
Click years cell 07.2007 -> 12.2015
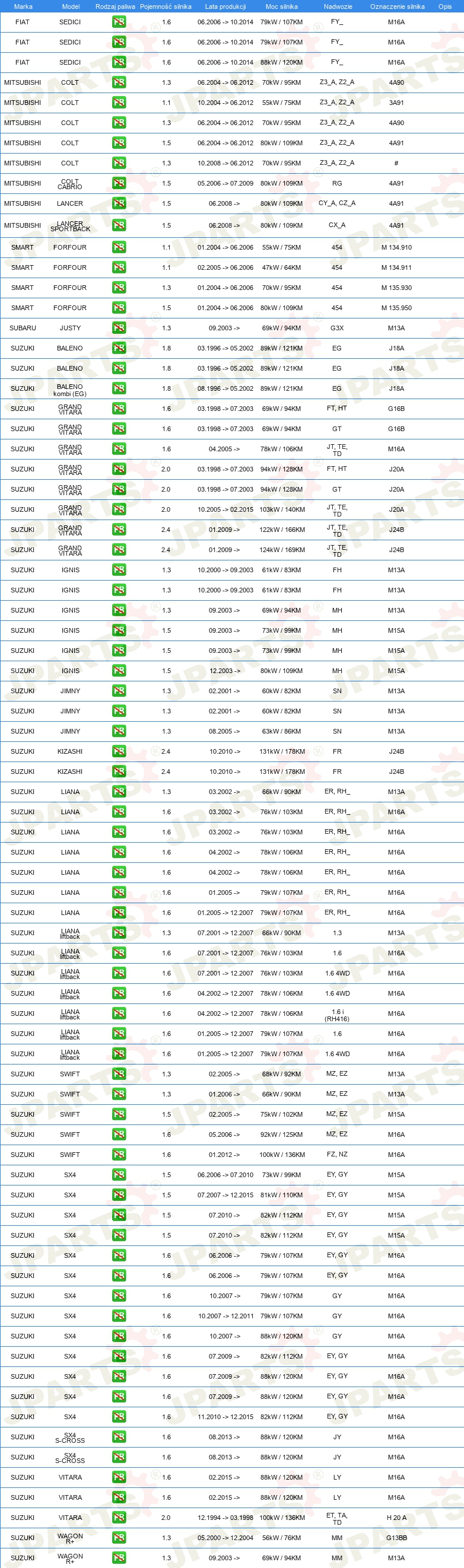225,1195
